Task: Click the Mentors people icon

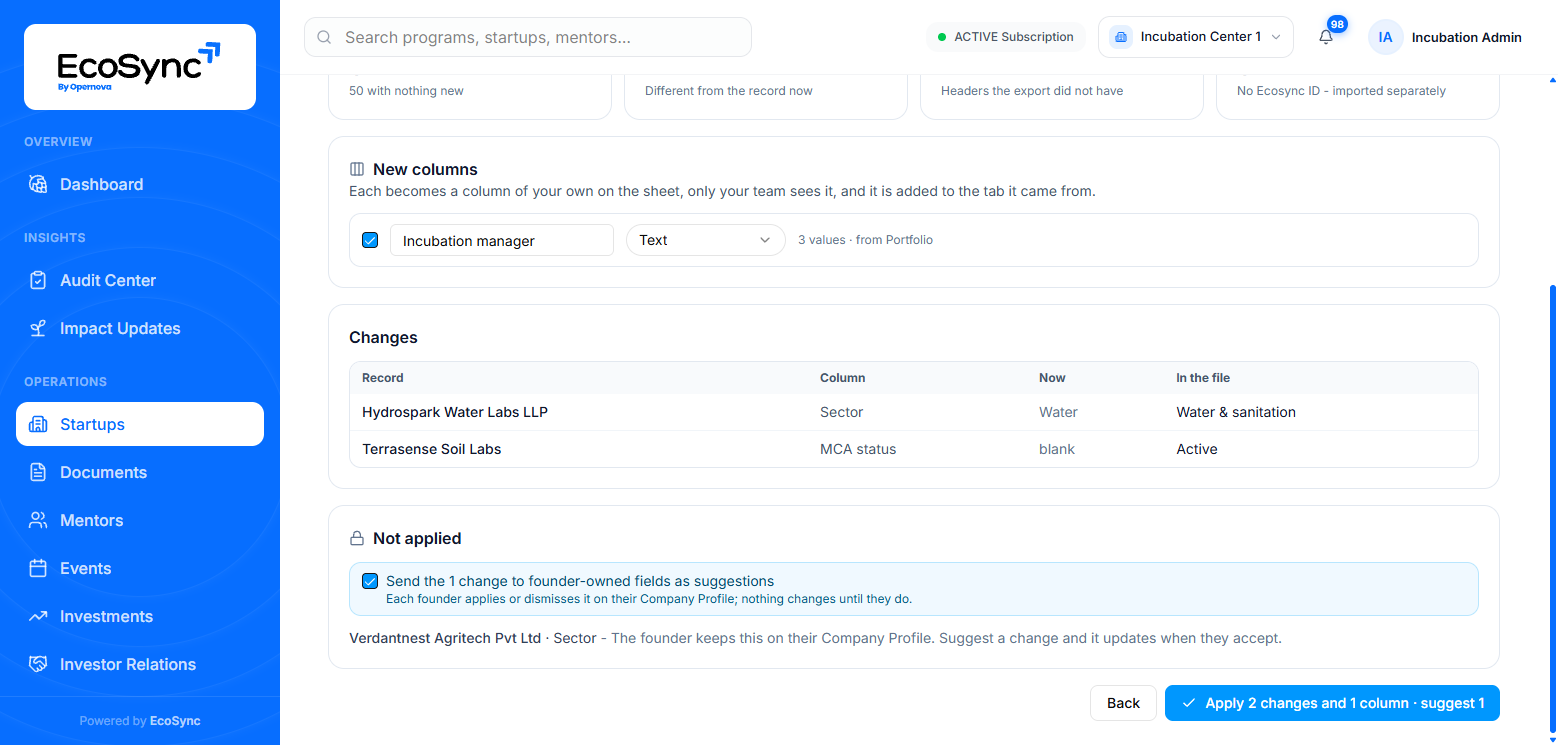Action: pyautogui.click(x=38, y=520)
